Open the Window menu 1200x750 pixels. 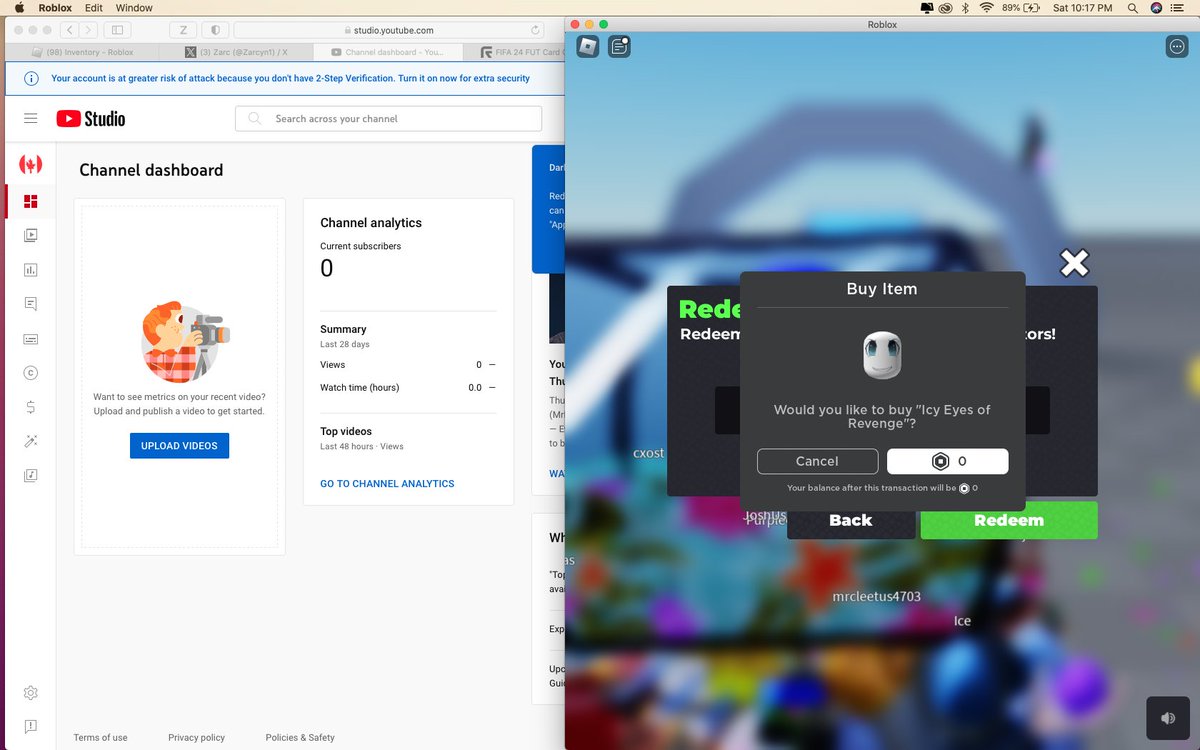tap(134, 7)
